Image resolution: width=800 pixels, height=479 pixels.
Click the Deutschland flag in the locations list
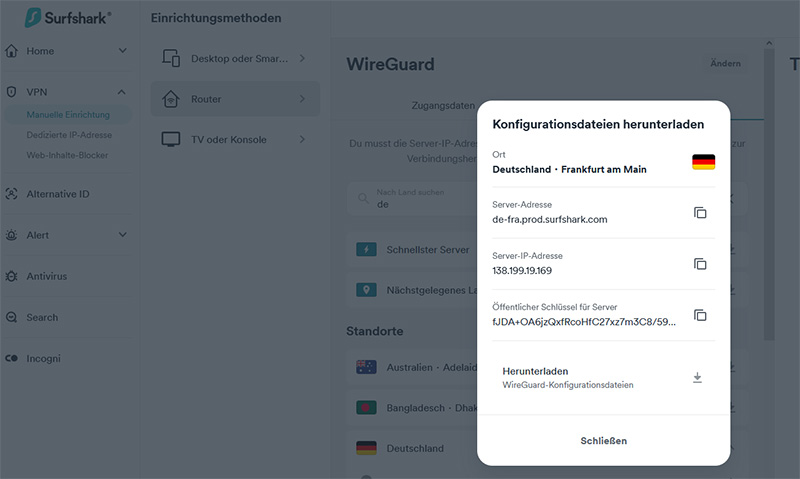366,448
